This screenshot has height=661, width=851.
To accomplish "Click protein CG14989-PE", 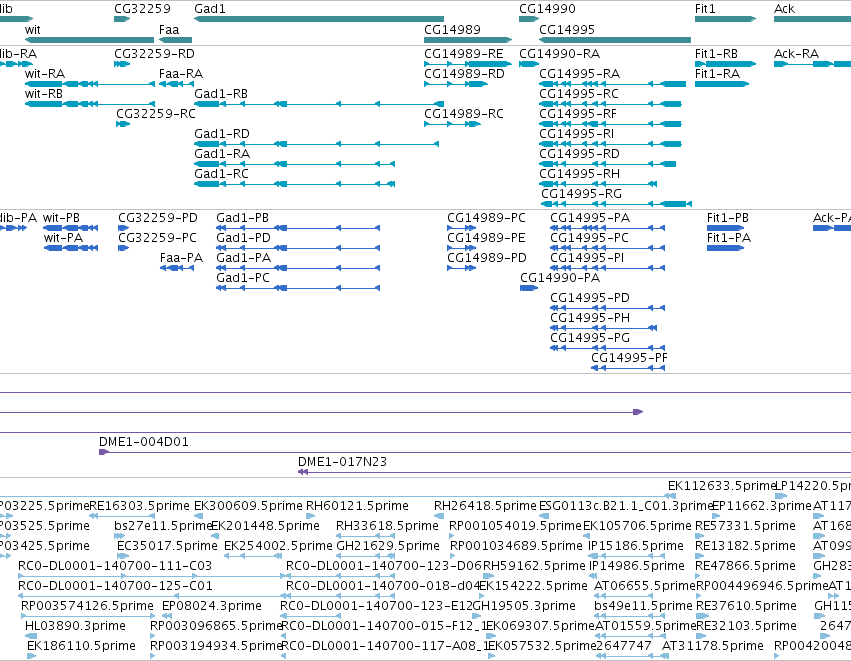I will [x=462, y=248].
